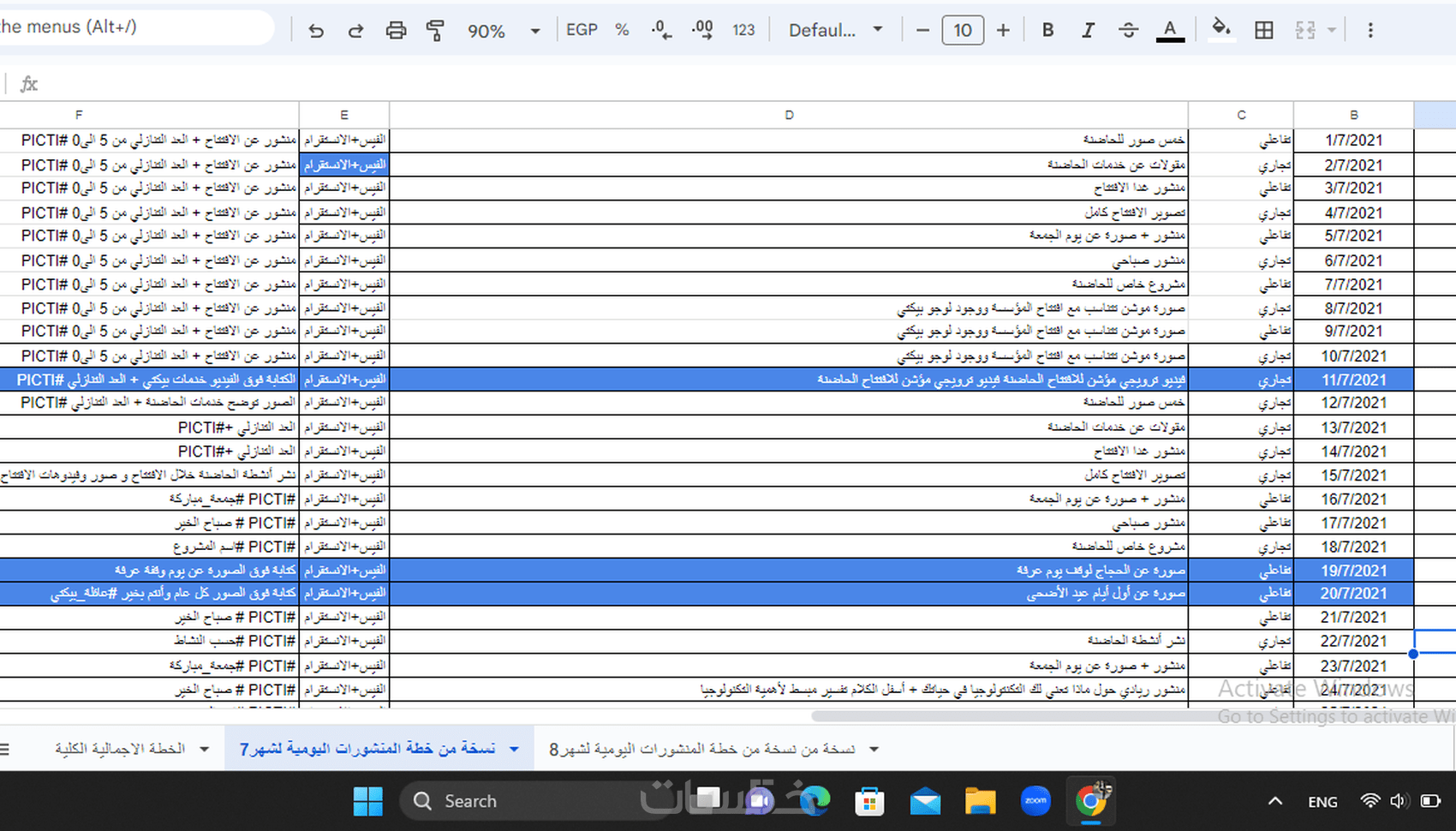Open options arrow for الخطة الاجمالية الكلية sheet
The width and height of the screenshot is (1456, 831).
[204, 750]
